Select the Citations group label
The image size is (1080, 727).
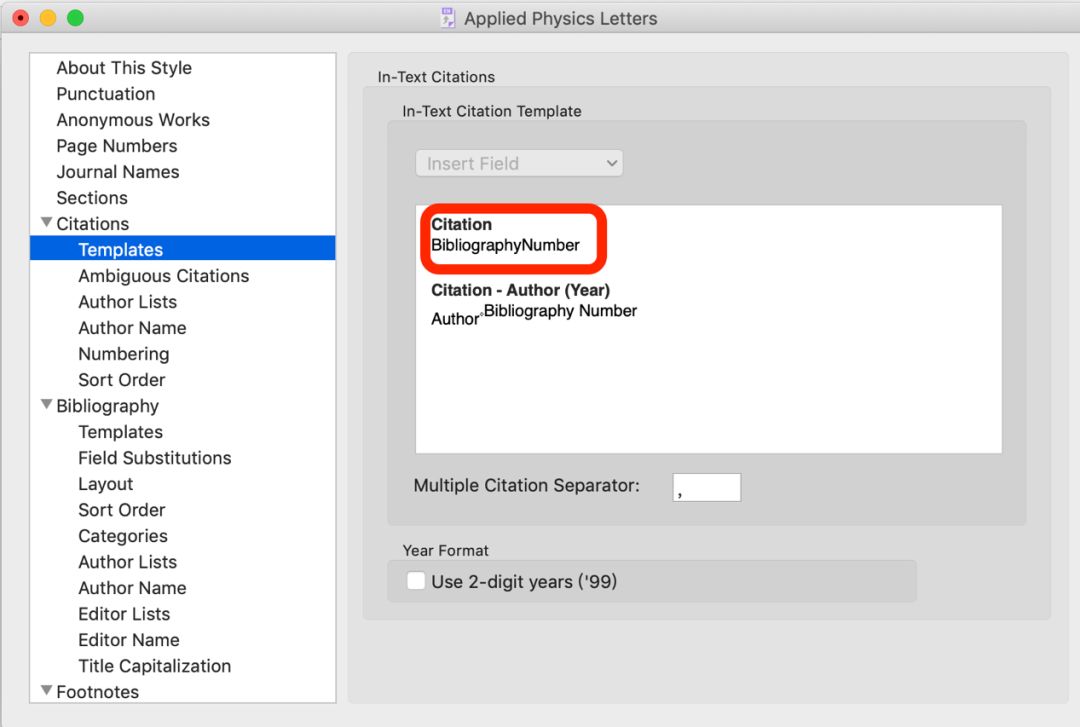point(92,224)
